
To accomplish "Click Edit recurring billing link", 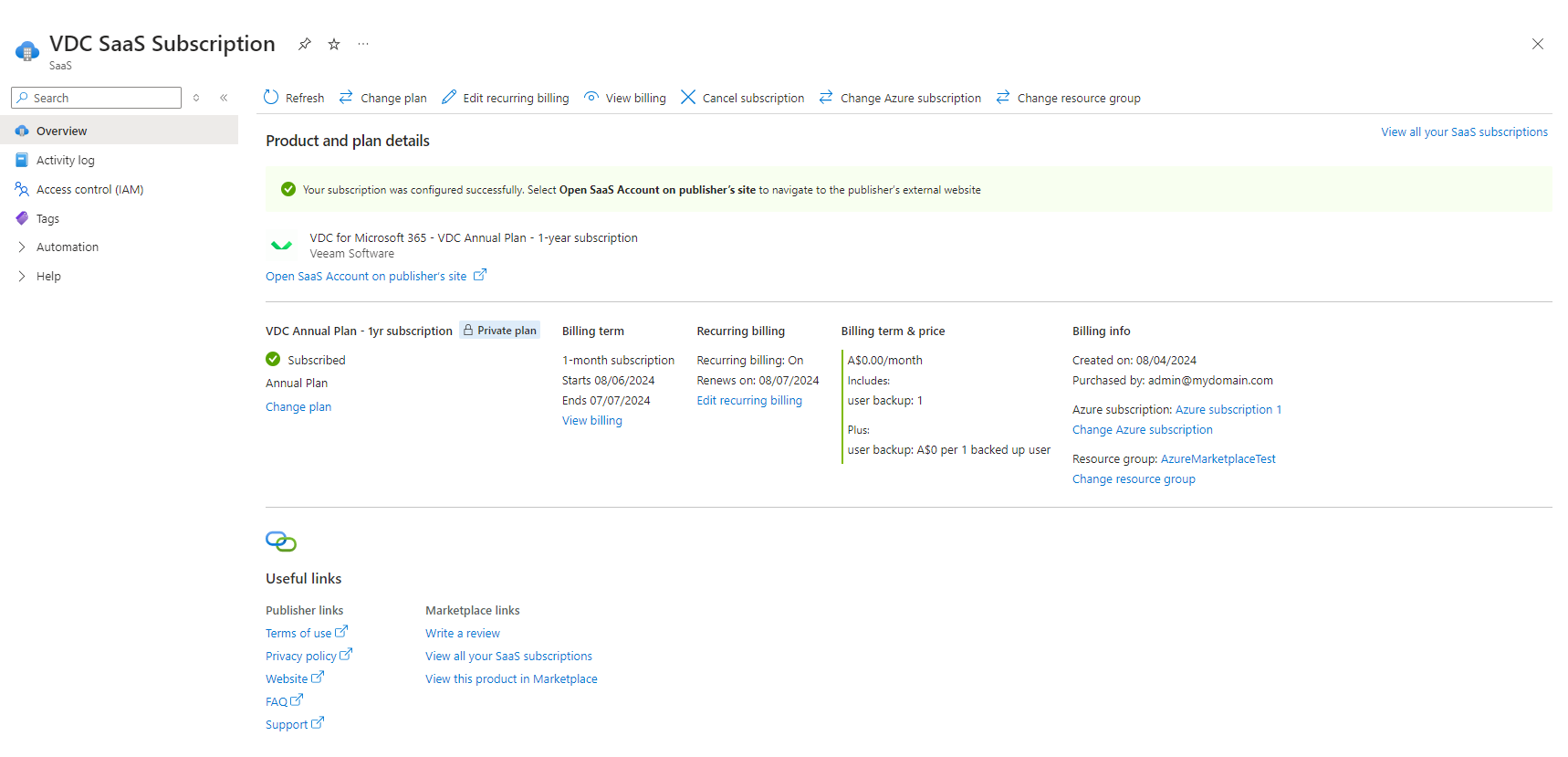I will (749, 401).
